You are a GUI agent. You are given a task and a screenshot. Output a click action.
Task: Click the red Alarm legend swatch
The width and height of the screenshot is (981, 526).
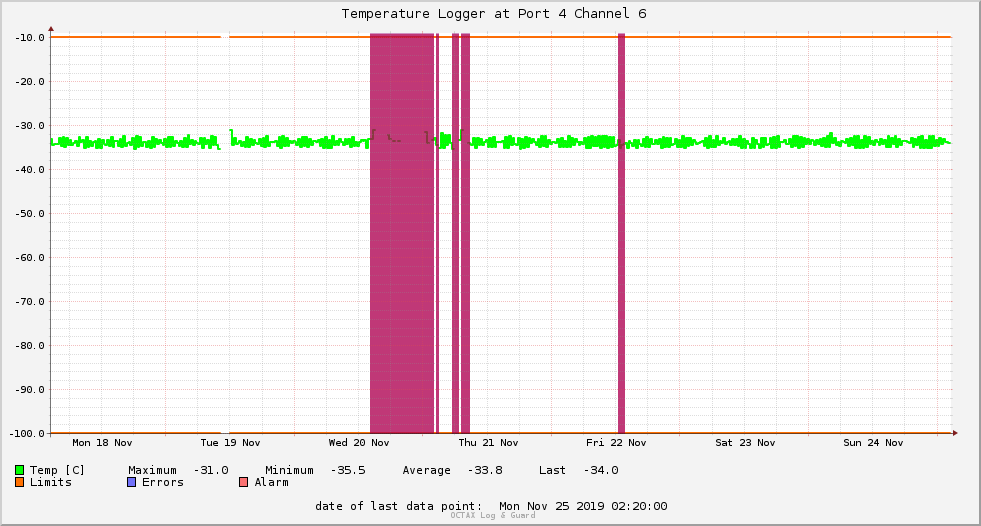pyautogui.click(x=243, y=482)
